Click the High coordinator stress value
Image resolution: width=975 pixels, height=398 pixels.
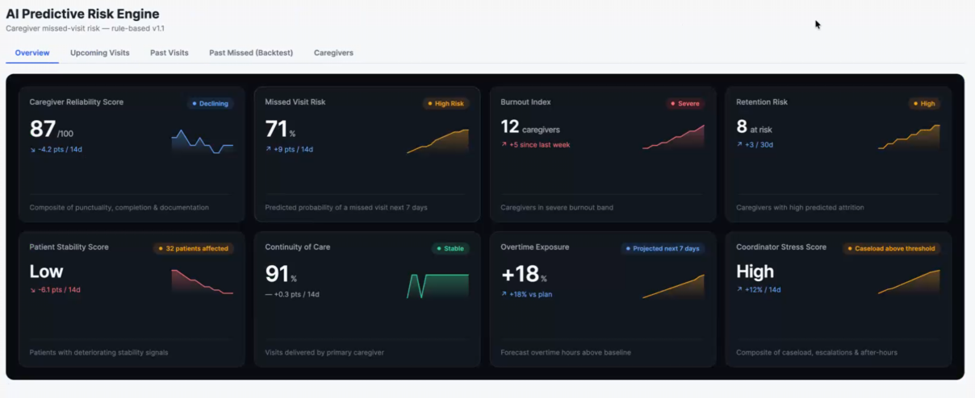(755, 272)
